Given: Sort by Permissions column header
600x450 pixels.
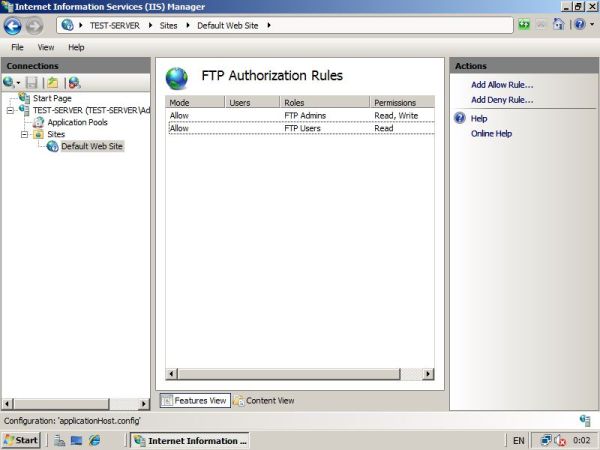Looking at the screenshot, I should 402,102.
